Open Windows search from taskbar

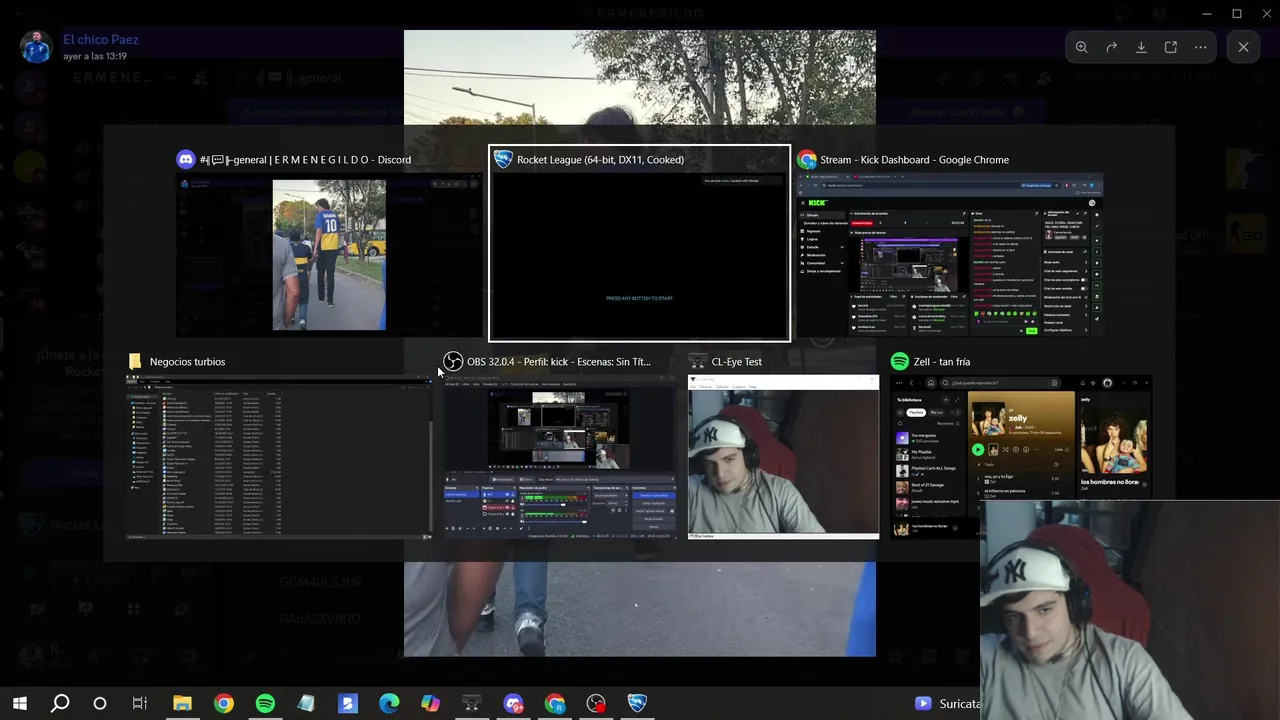[x=60, y=704]
